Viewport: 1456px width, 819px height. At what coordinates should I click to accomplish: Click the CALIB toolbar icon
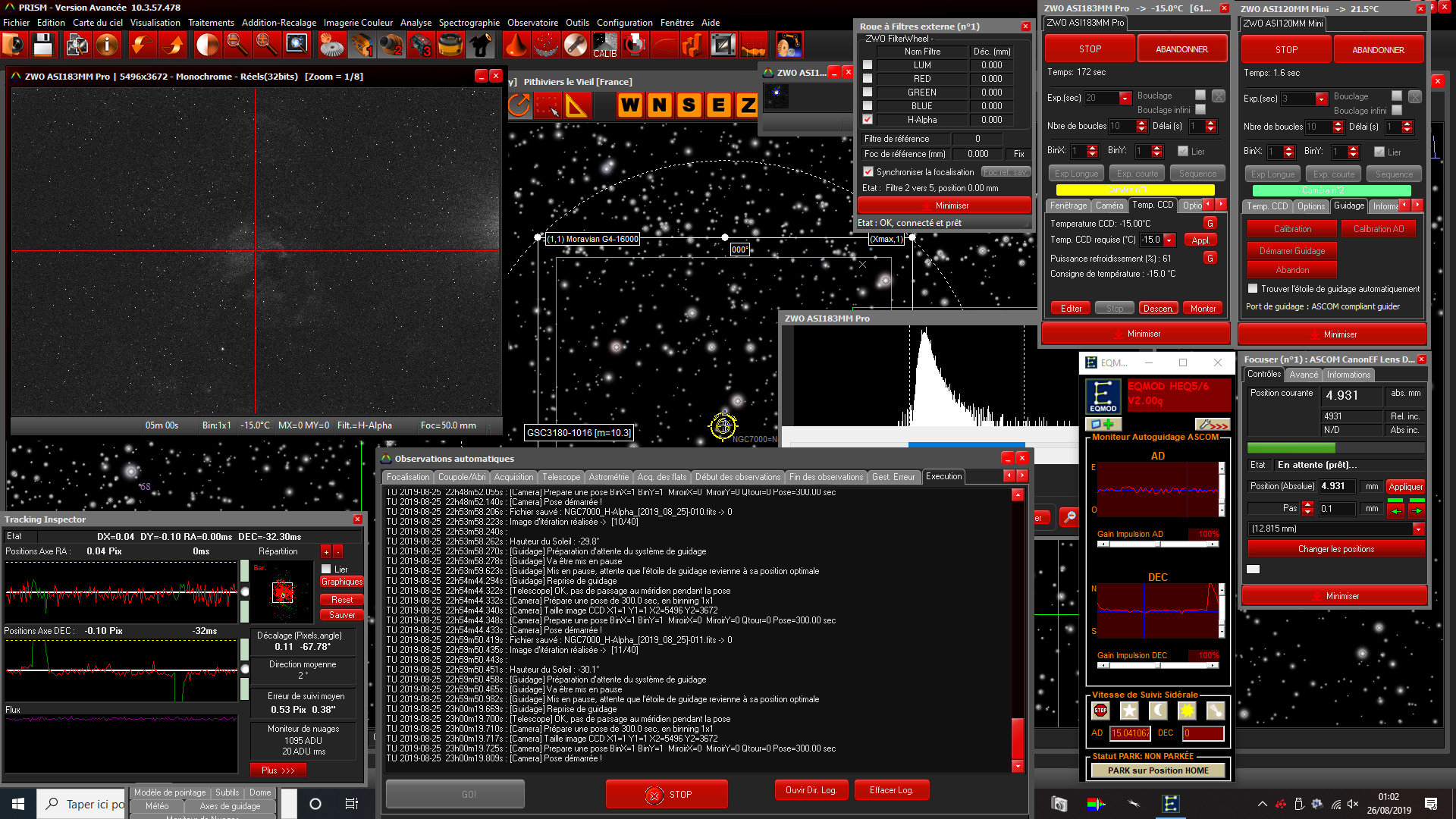click(604, 45)
